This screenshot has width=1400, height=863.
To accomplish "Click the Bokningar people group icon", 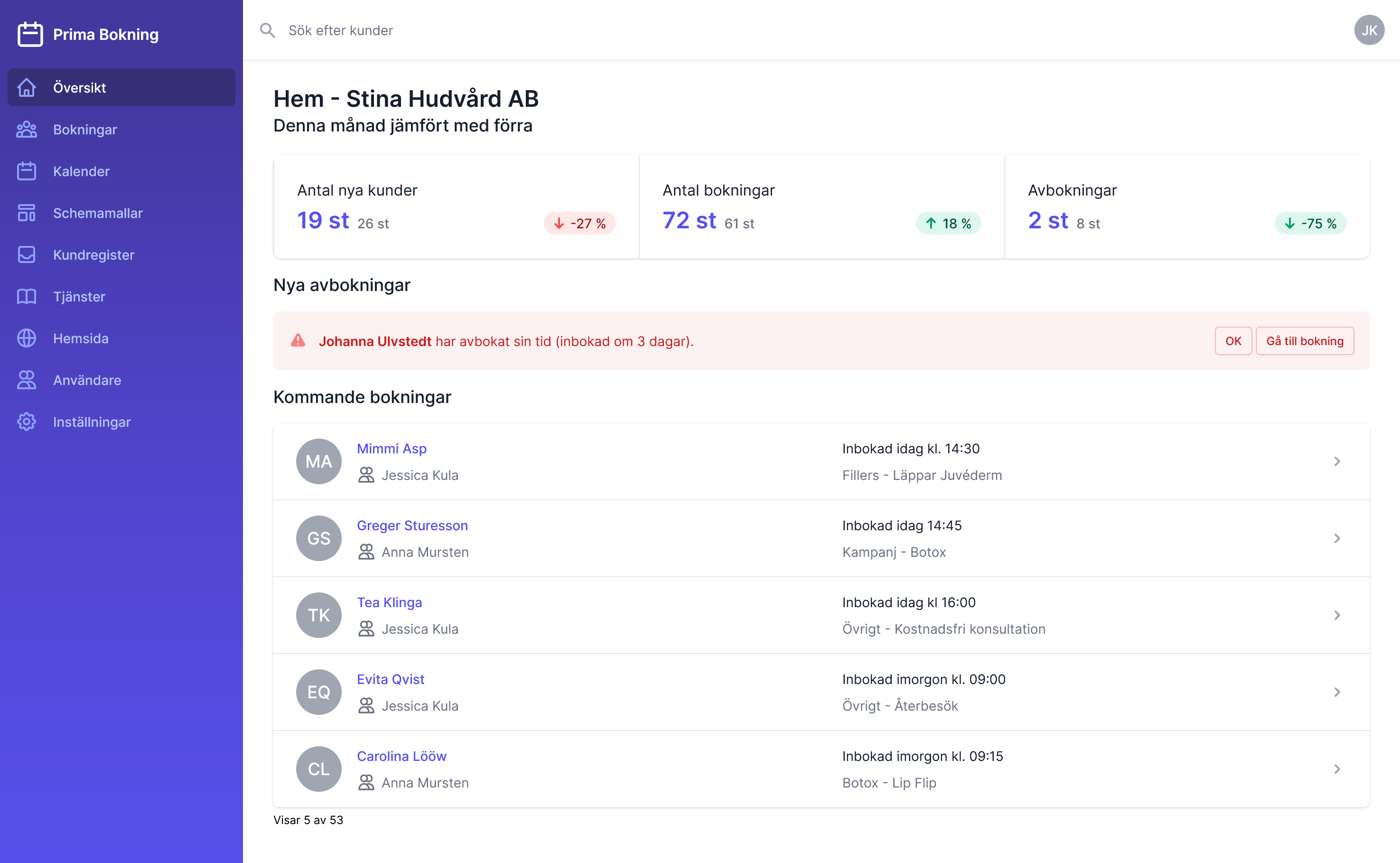I will point(27,130).
